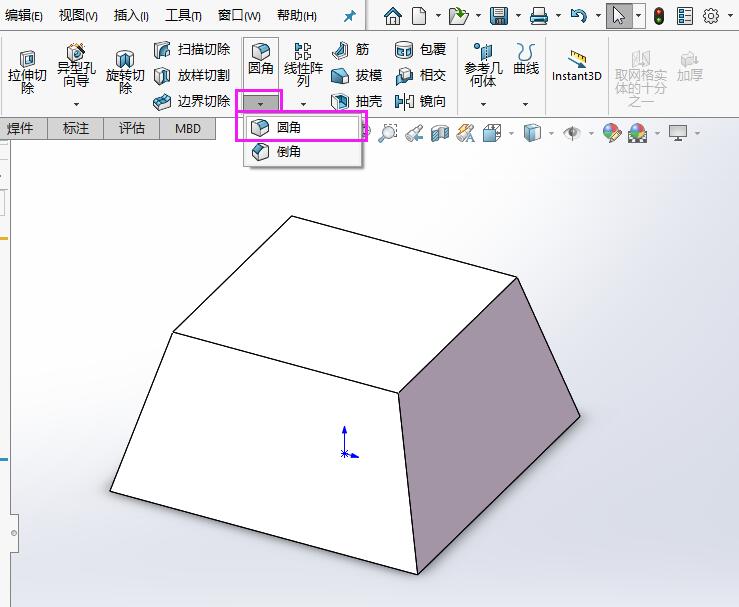
Task: Click the Curves (曲线) tool
Action: [x=526, y=59]
